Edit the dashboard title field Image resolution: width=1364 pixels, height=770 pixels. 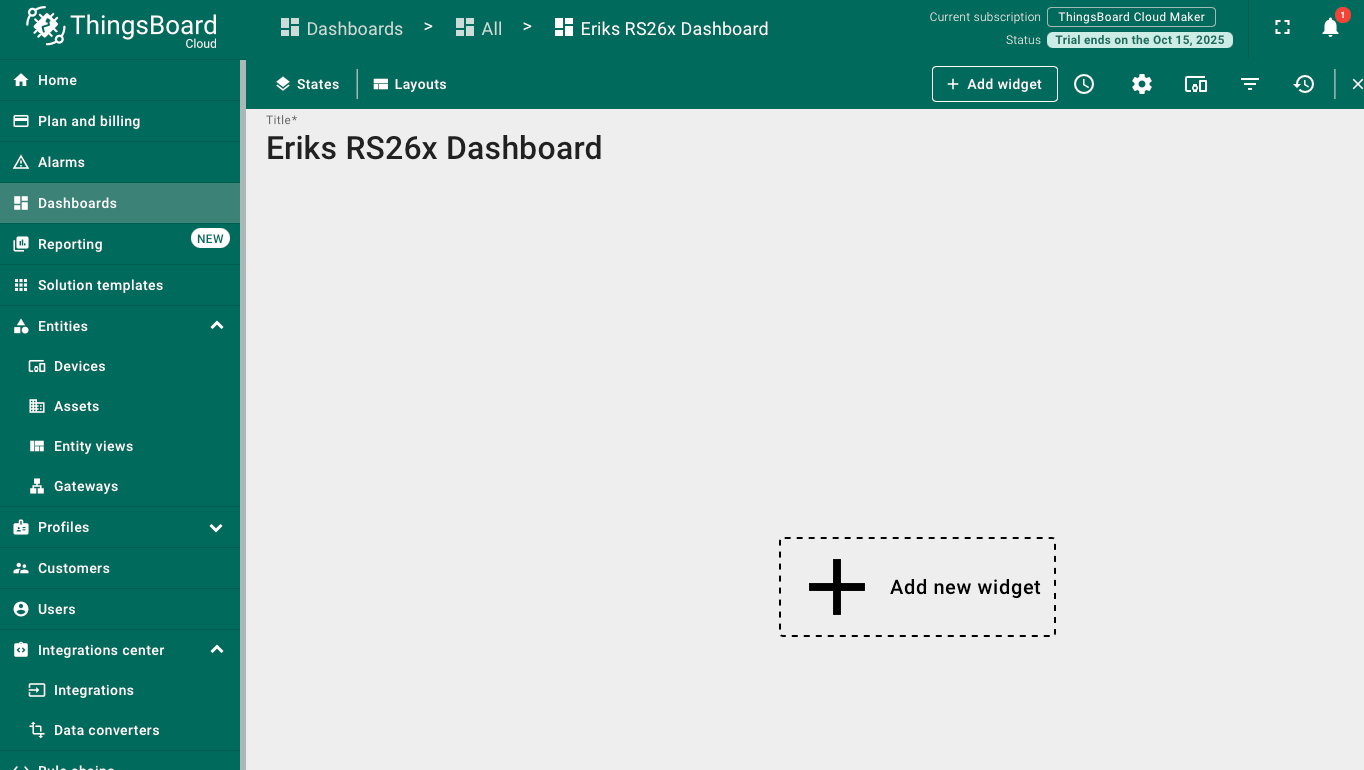tap(434, 148)
